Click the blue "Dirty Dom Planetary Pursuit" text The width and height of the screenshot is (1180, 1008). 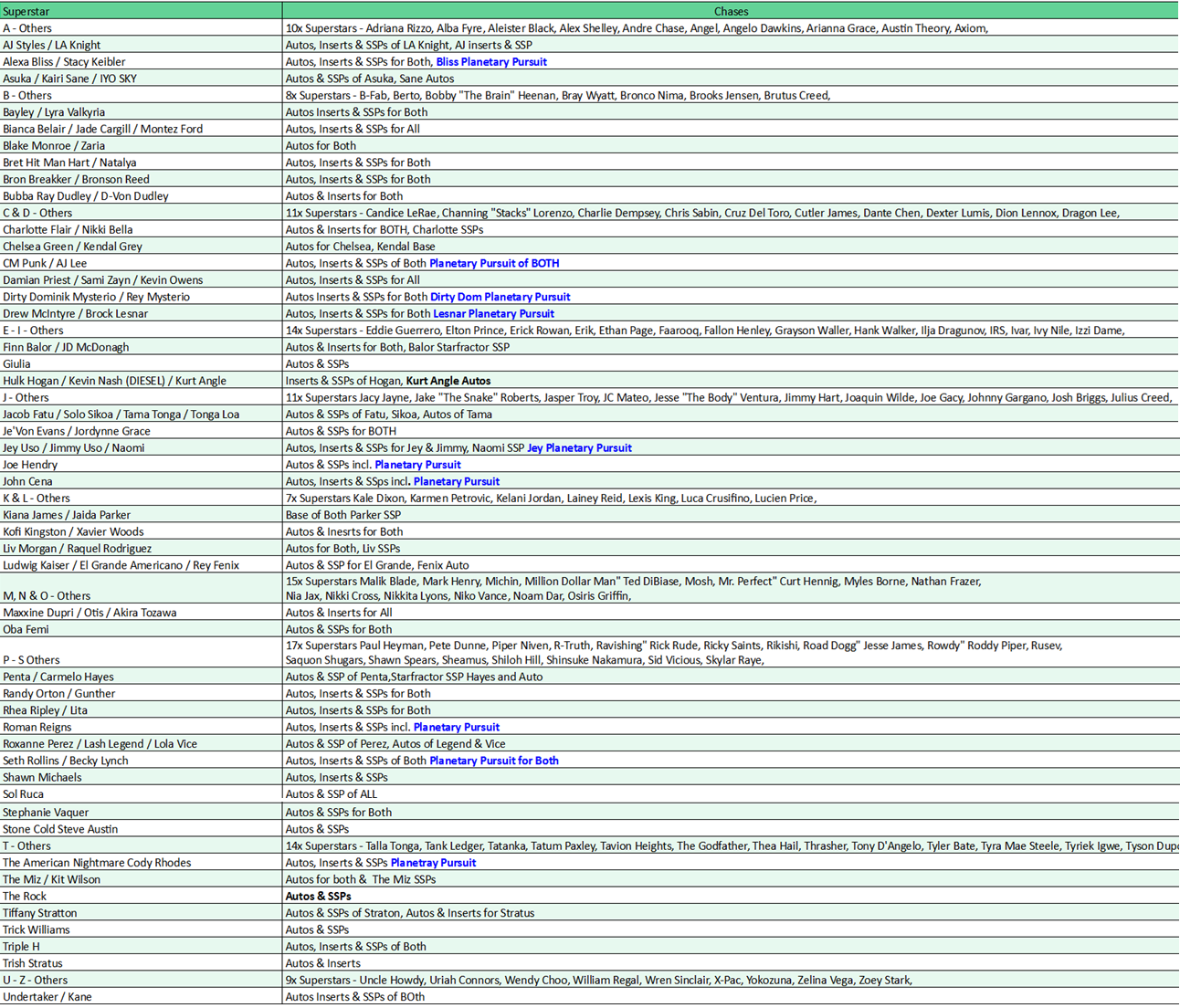[500, 297]
